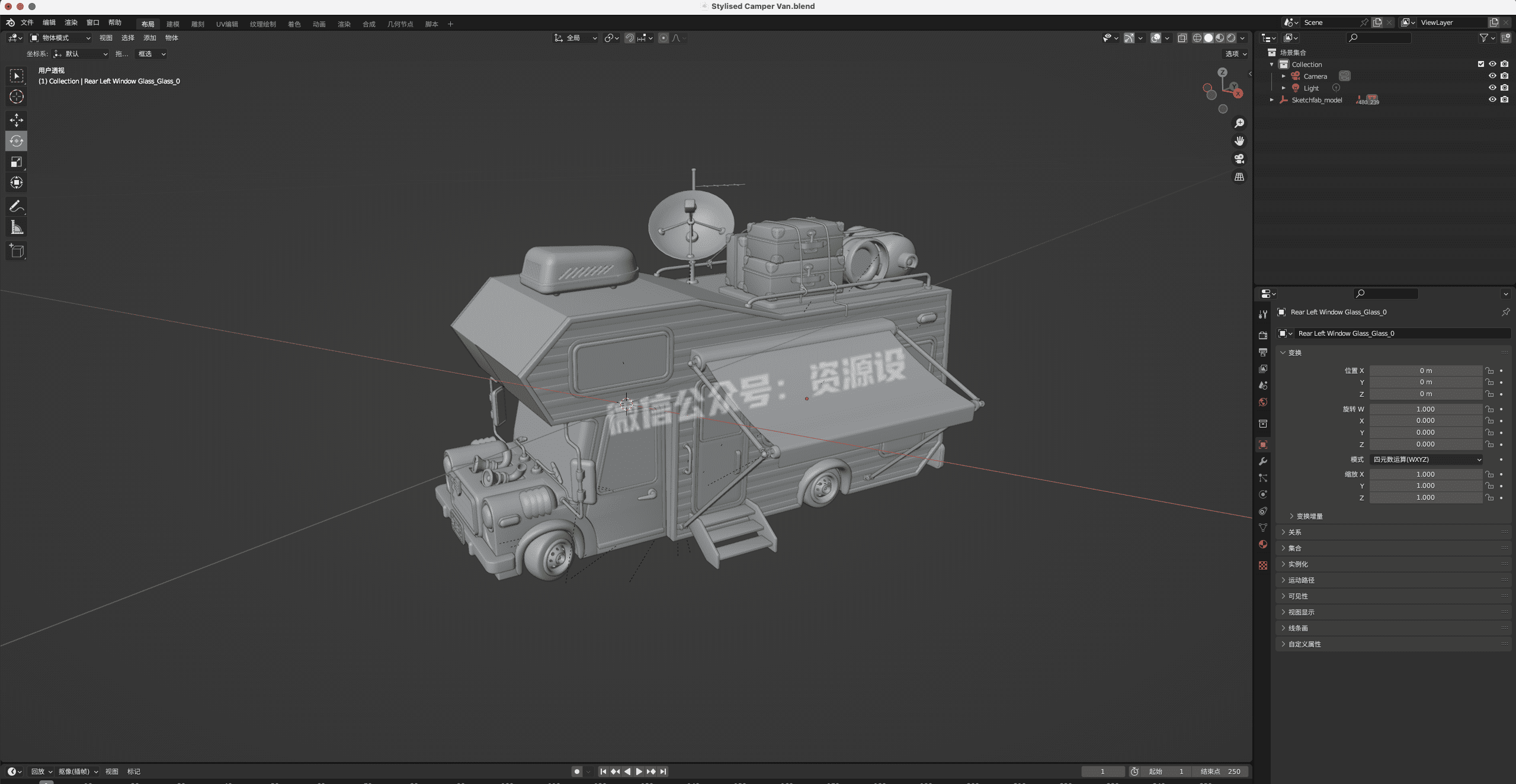Select the Annotate pencil tool
Image resolution: width=1516 pixels, height=784 pixels.
[x=17, y=206]
